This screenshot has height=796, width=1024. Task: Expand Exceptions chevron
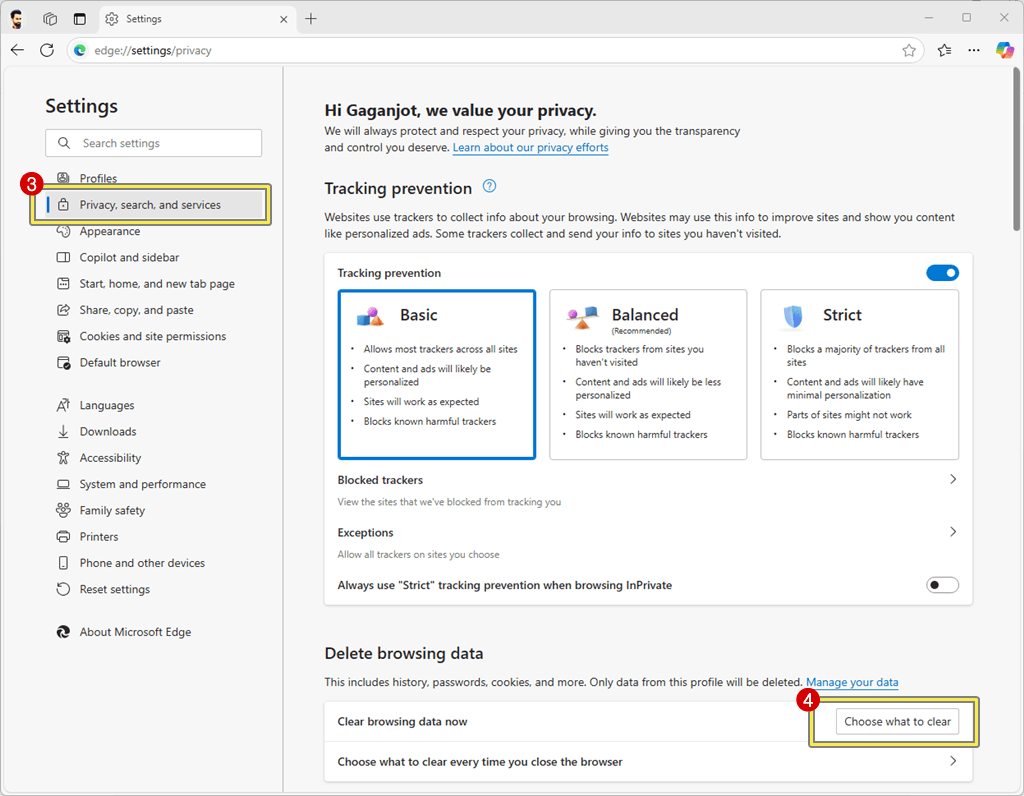953,532
